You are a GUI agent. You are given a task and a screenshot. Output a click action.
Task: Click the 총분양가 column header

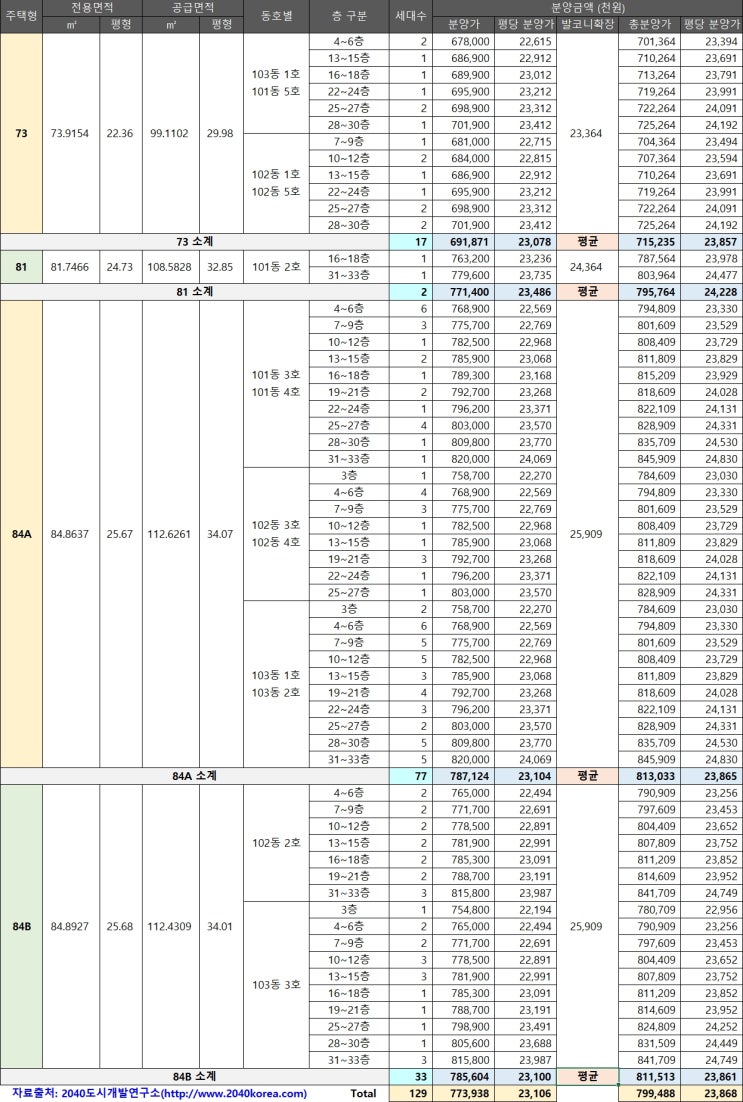[x=650, y=25]
